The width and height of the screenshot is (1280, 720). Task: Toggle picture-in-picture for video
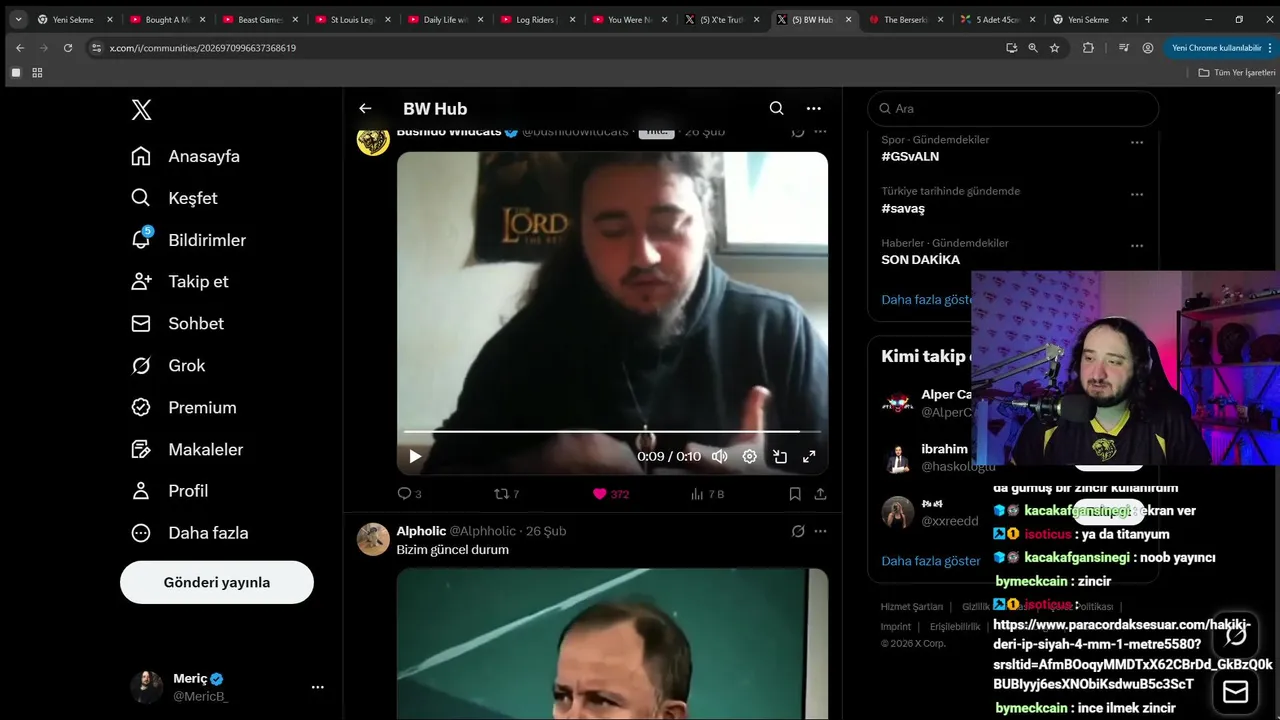780,456
